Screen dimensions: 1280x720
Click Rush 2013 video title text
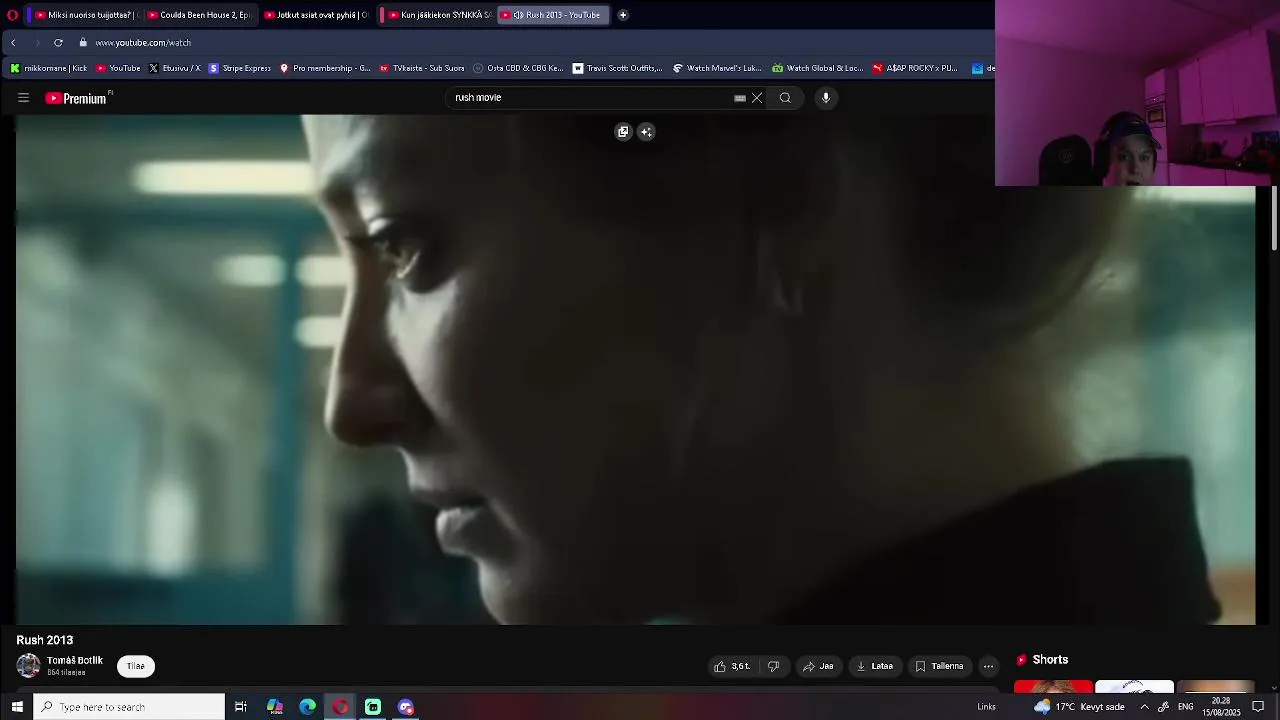coord(45,640)
